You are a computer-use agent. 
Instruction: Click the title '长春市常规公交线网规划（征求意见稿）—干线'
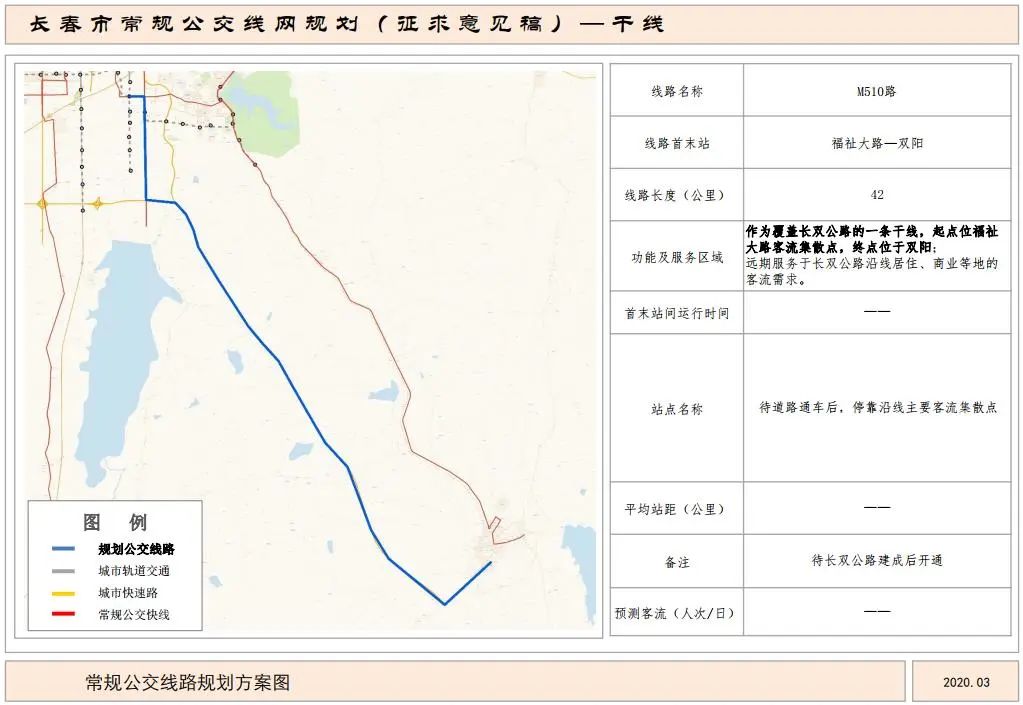346,24
